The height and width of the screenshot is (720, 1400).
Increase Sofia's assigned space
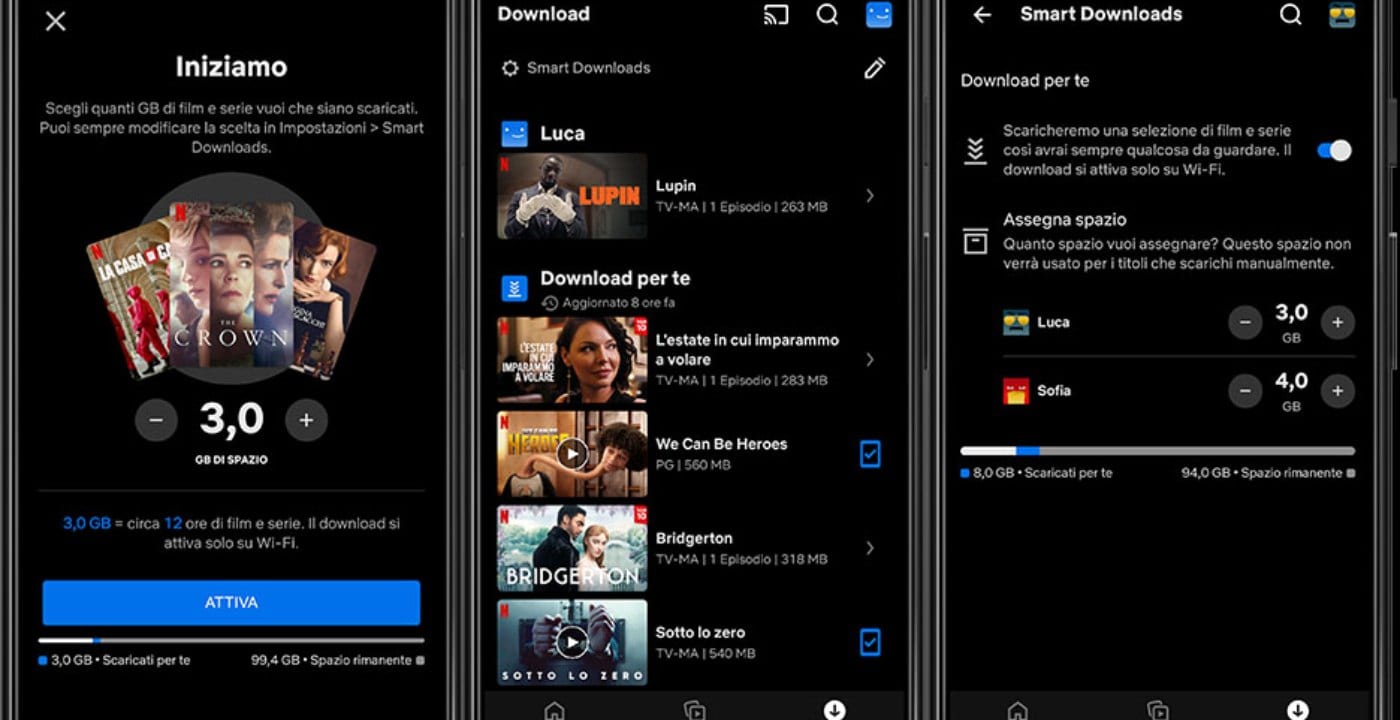[1337, 391]
